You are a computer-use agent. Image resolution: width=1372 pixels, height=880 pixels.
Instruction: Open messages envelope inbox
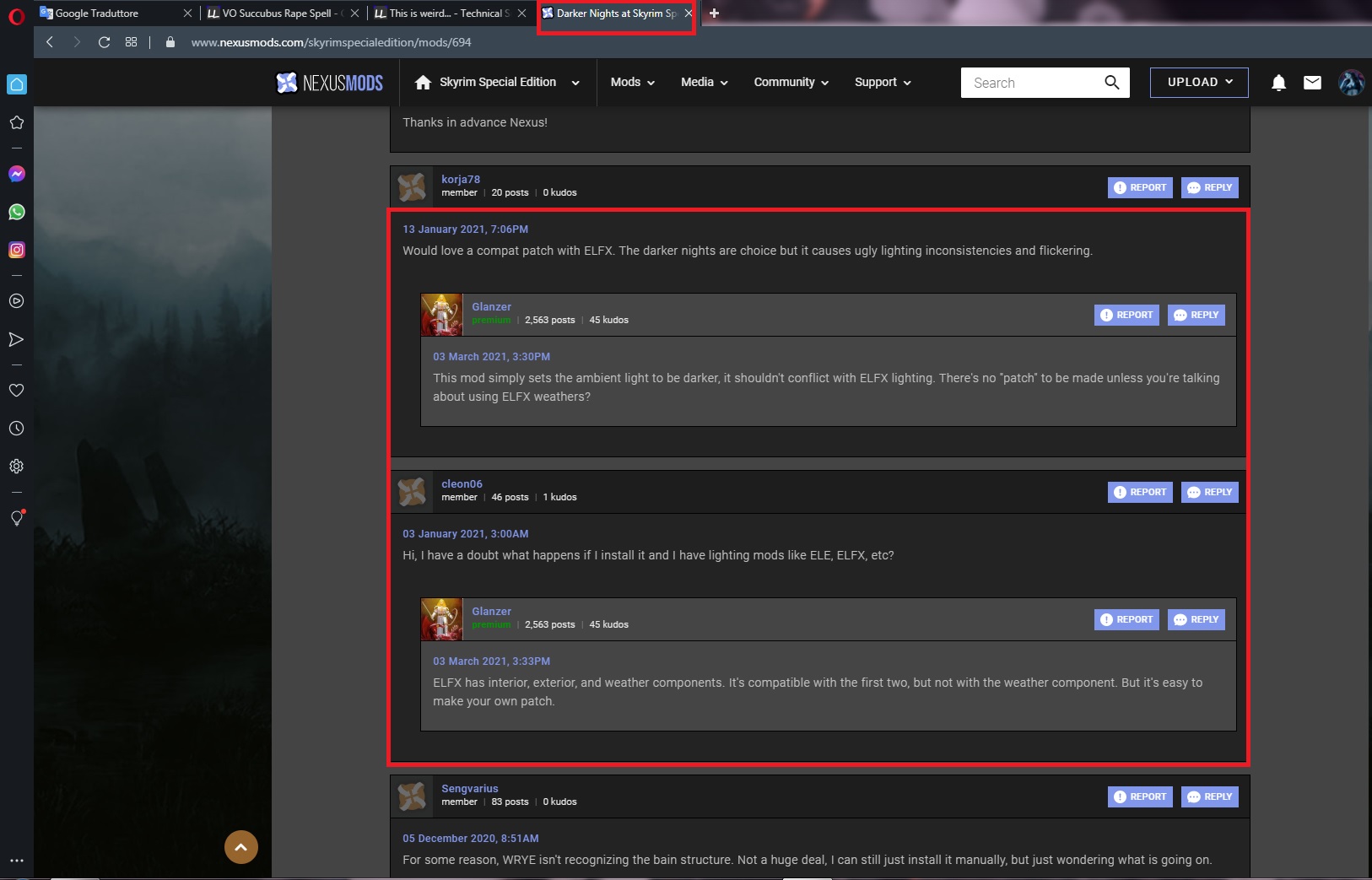click(x=1312, y=83)
